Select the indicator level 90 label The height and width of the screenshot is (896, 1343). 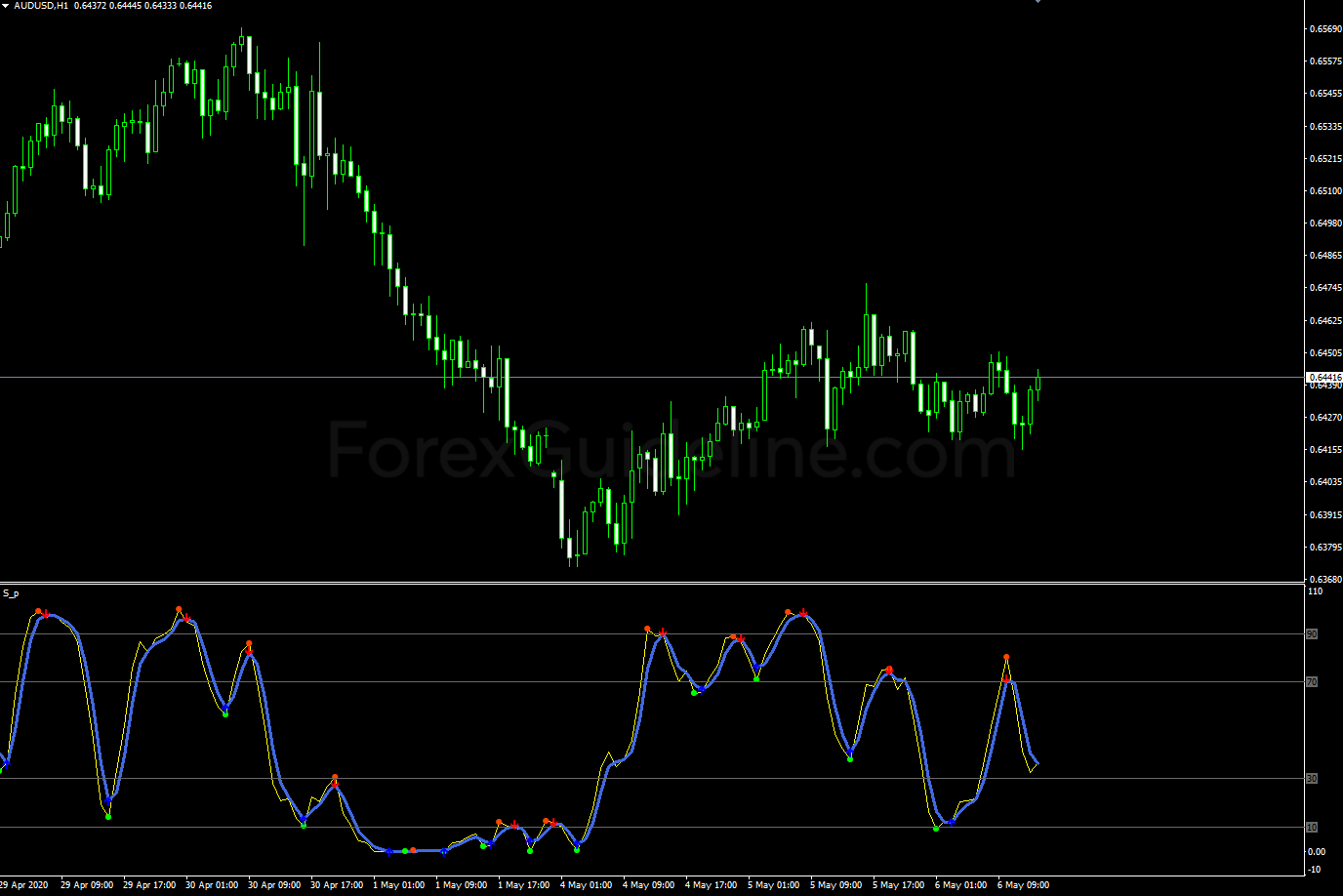pos(1312,634)
